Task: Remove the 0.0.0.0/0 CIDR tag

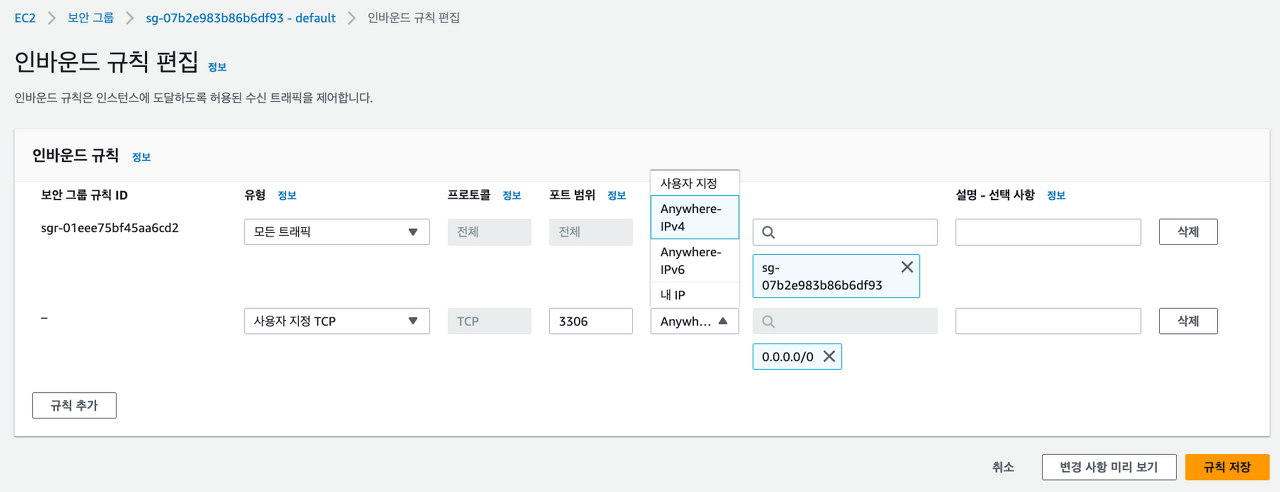Action: click(x=829, y=357)
